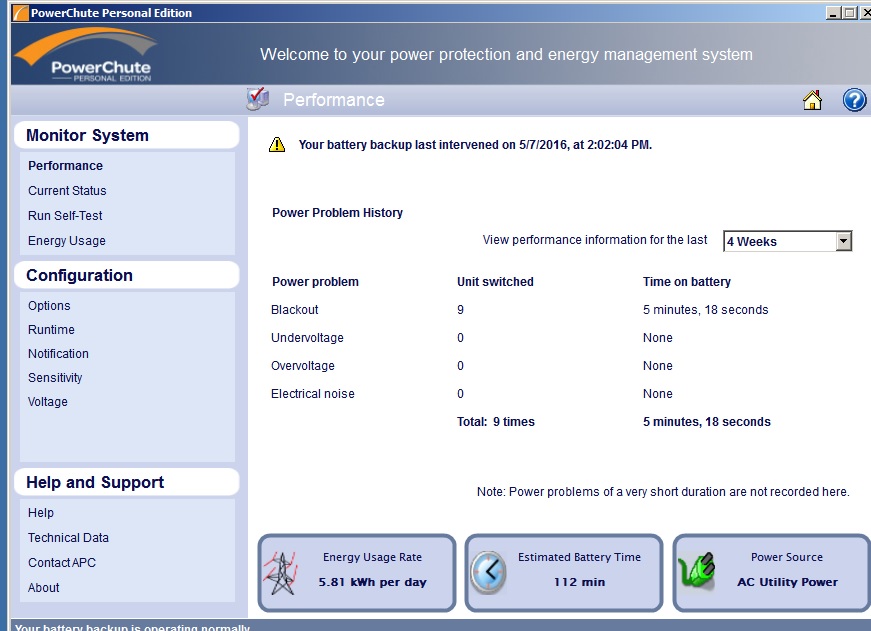Open Help under Help and Support
The width and height of the screenshot is (871, 631).
coord(41,513)
